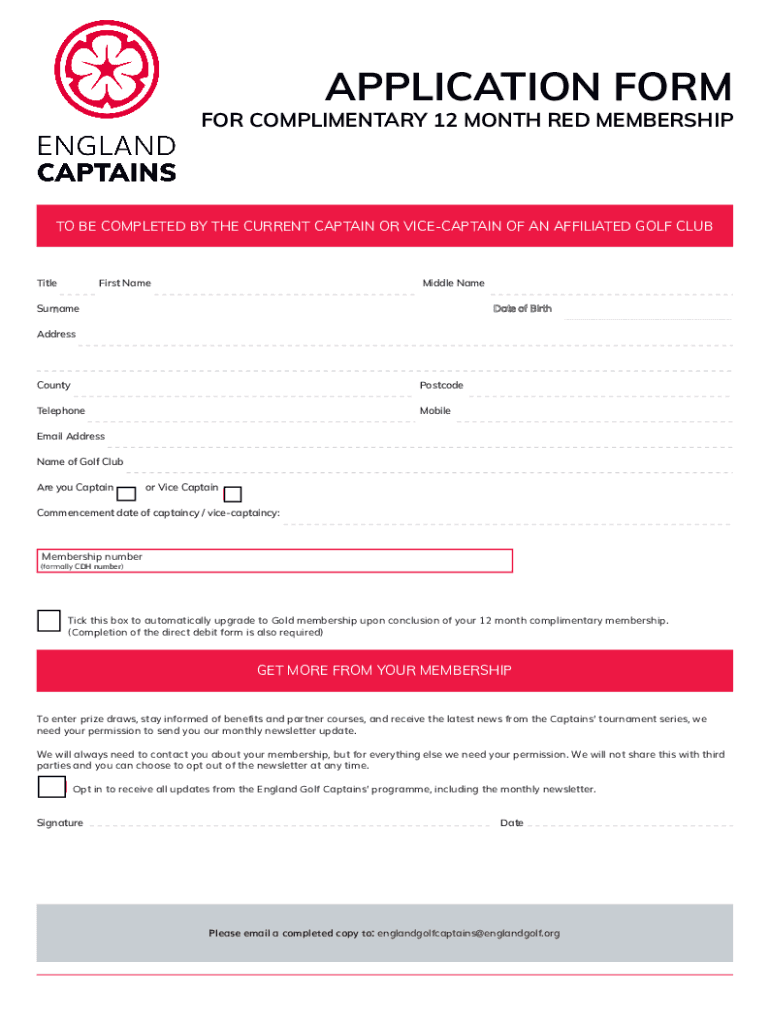Image resolution: width=770 pixels, height=1024 pixels.
Task: Tick the Gold membership upgrade box
Action: [49, 620]
